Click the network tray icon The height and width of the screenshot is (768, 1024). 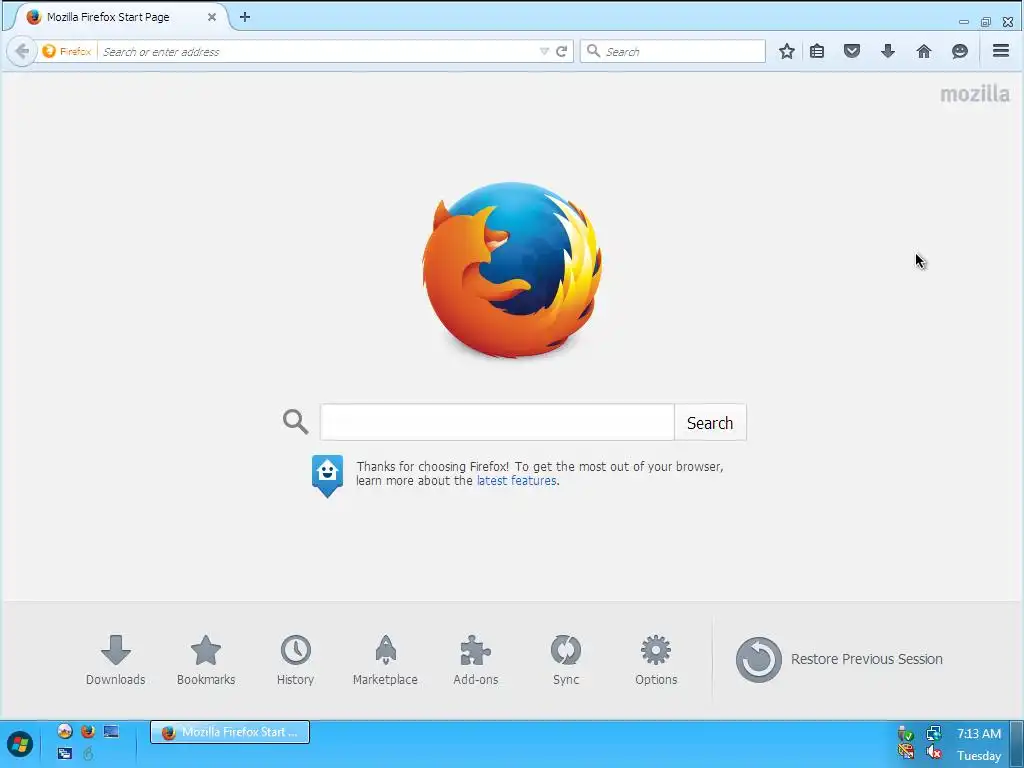pos(934,733)
